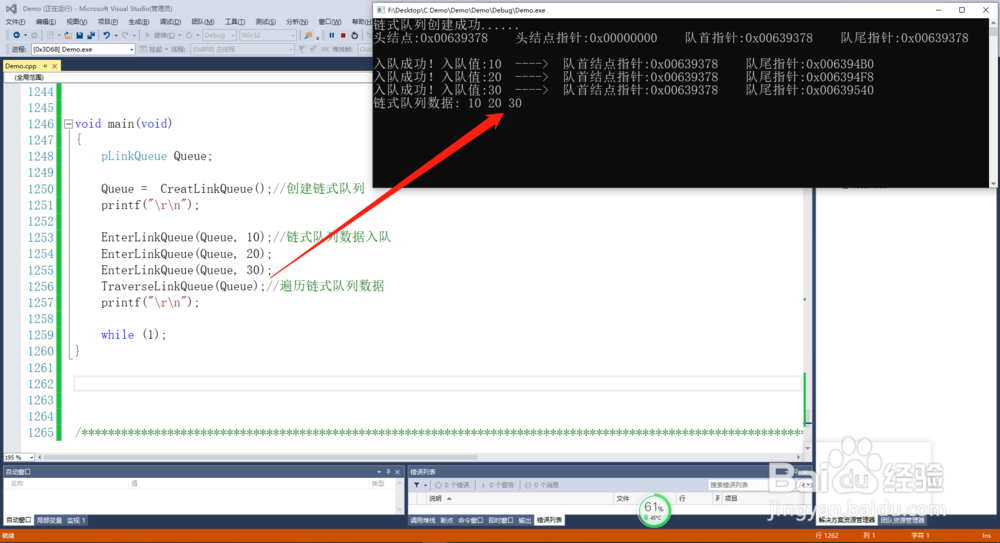Image resolution: width=1000 pixels, height=543 pixels.
Task: Click the Demo.exe console window title icon
Action: (x=381, y=10)
